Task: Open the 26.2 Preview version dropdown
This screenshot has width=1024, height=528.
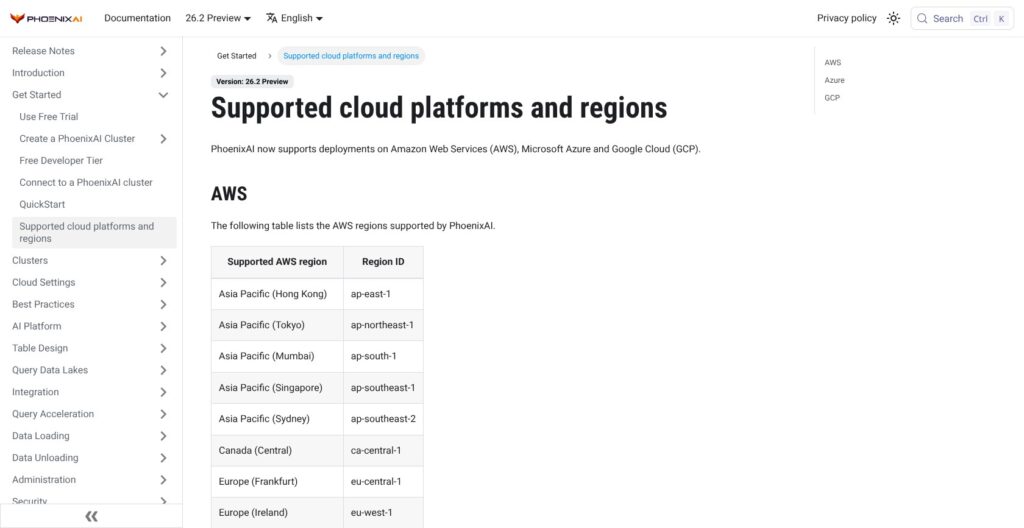Action: coord(218,18)
